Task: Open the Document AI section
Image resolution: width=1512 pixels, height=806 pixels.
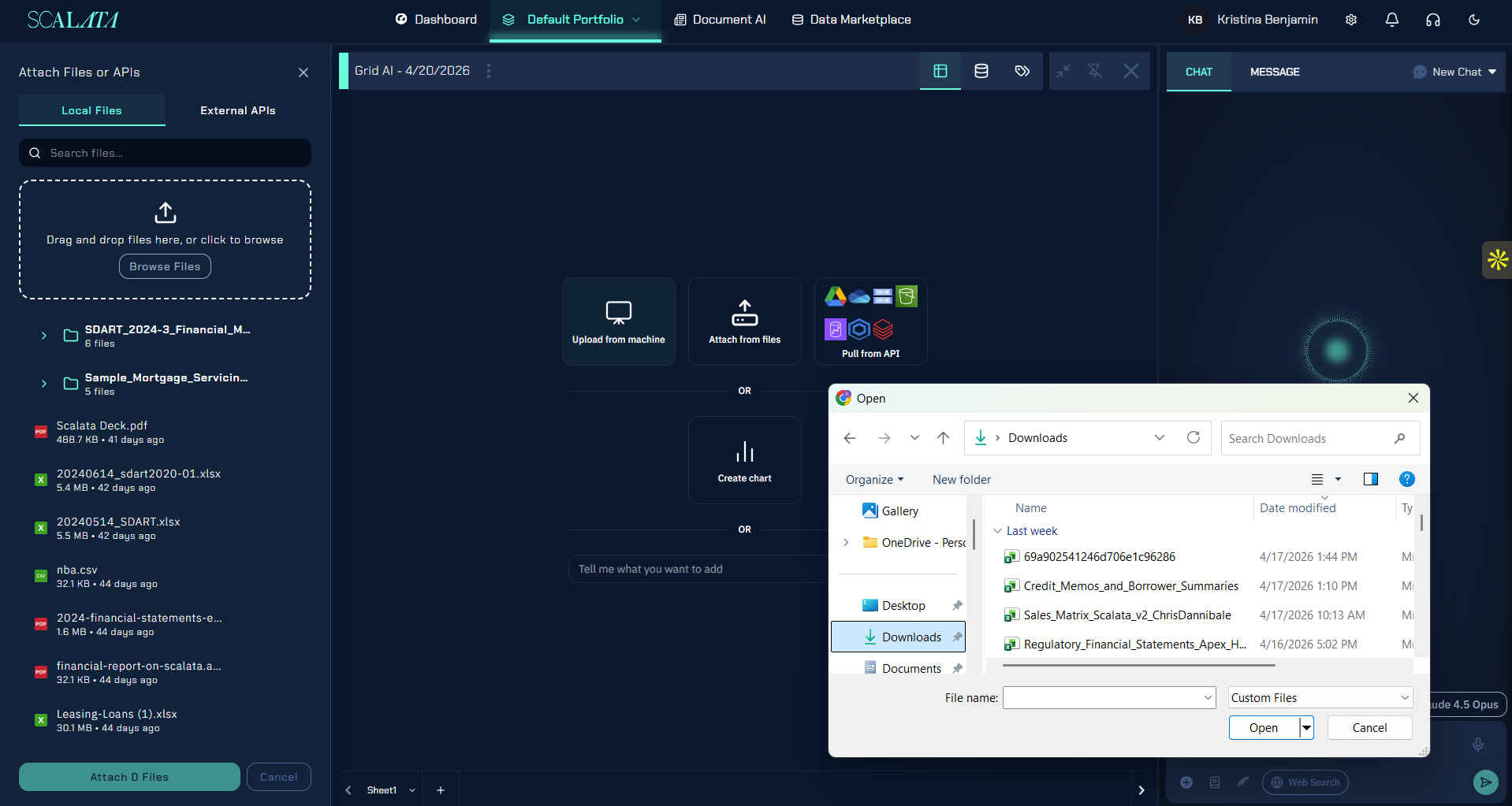Action: click(x=720, y=20)
